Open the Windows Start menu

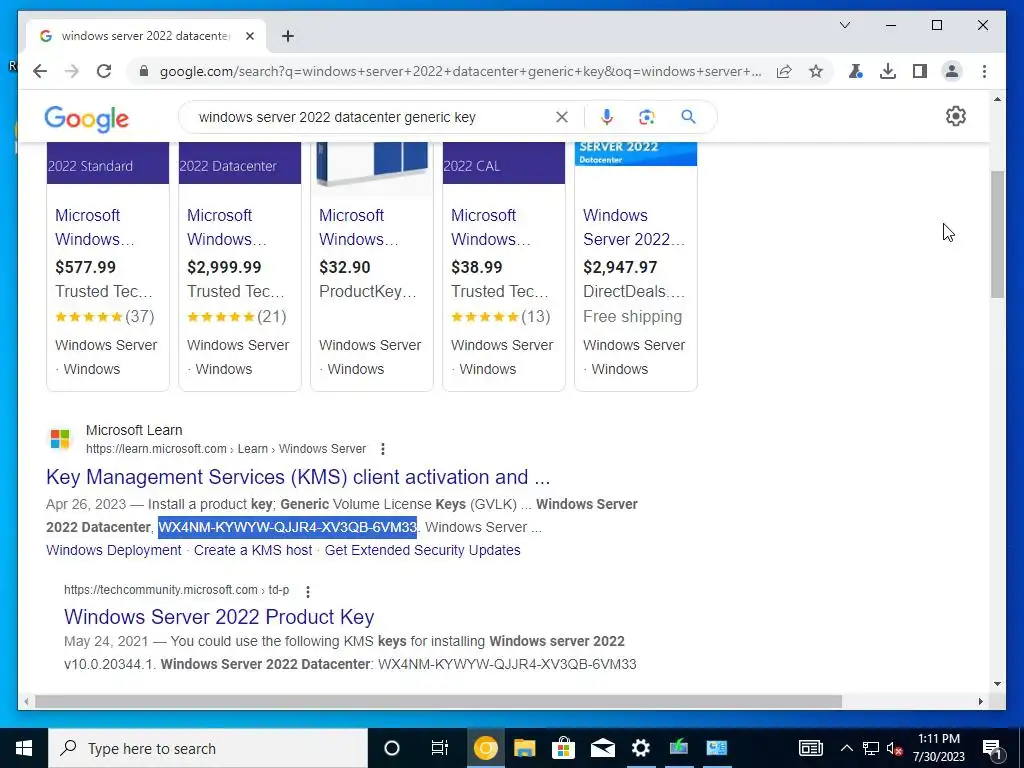point(24,748)
